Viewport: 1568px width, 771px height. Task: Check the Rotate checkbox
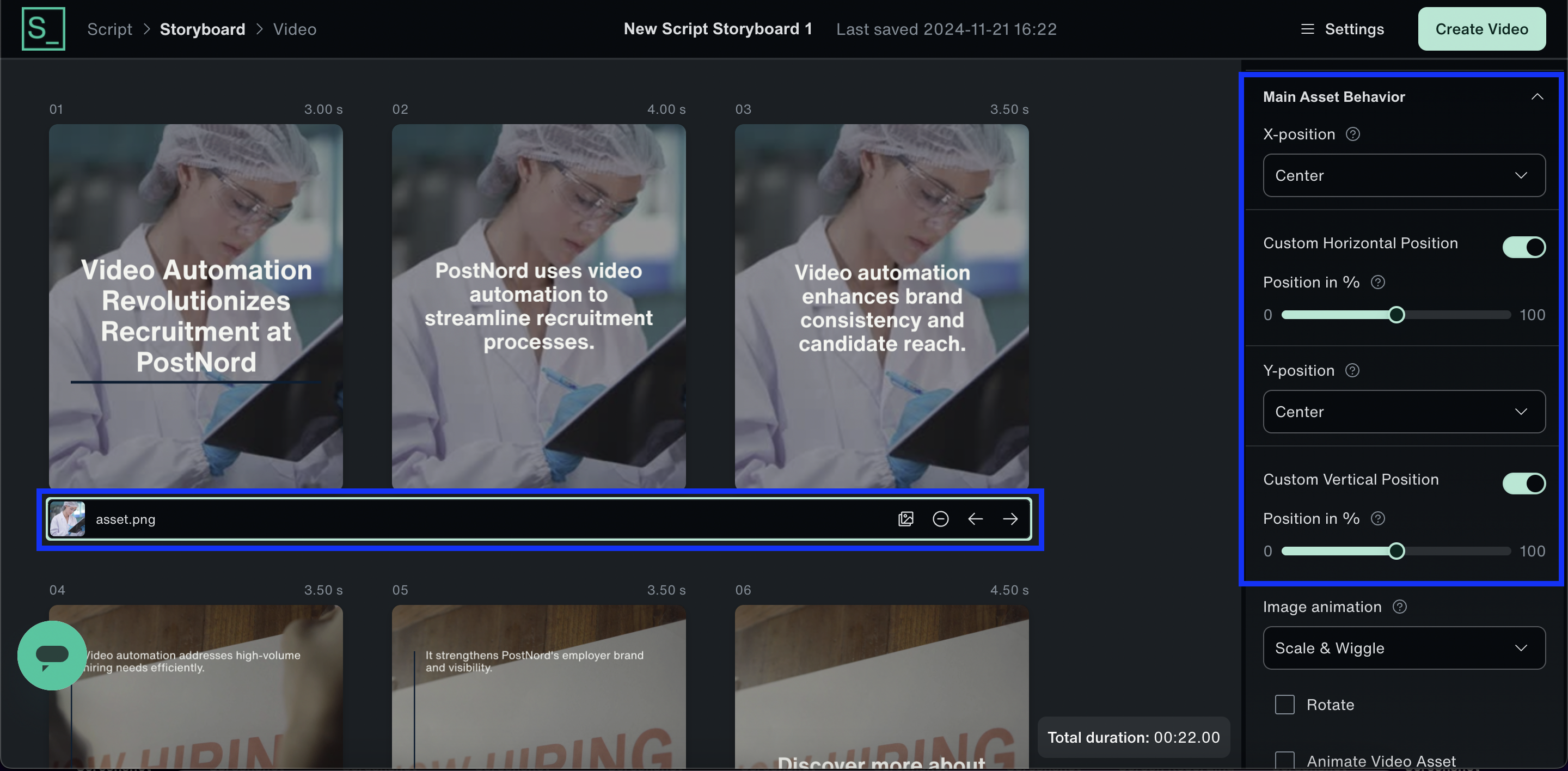tap(1284, 705)
